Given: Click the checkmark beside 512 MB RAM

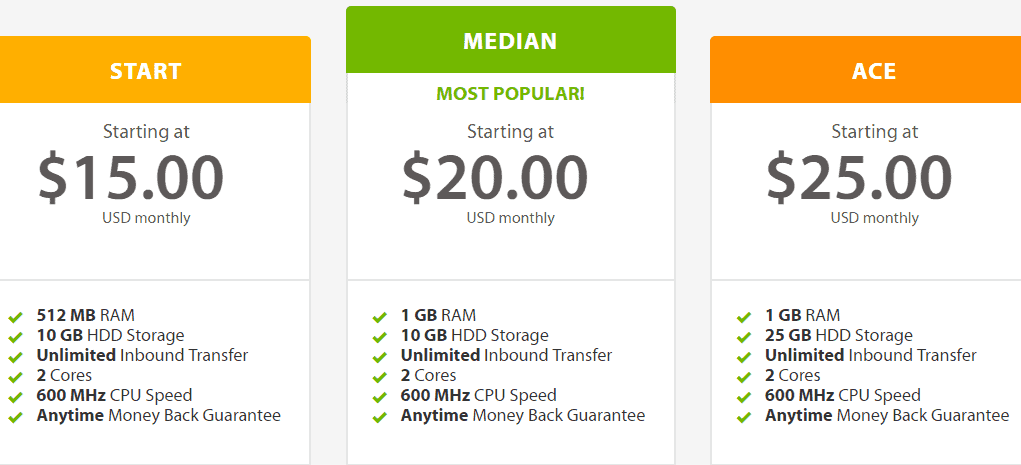Looking at the screenshot, I should [16, 317].
